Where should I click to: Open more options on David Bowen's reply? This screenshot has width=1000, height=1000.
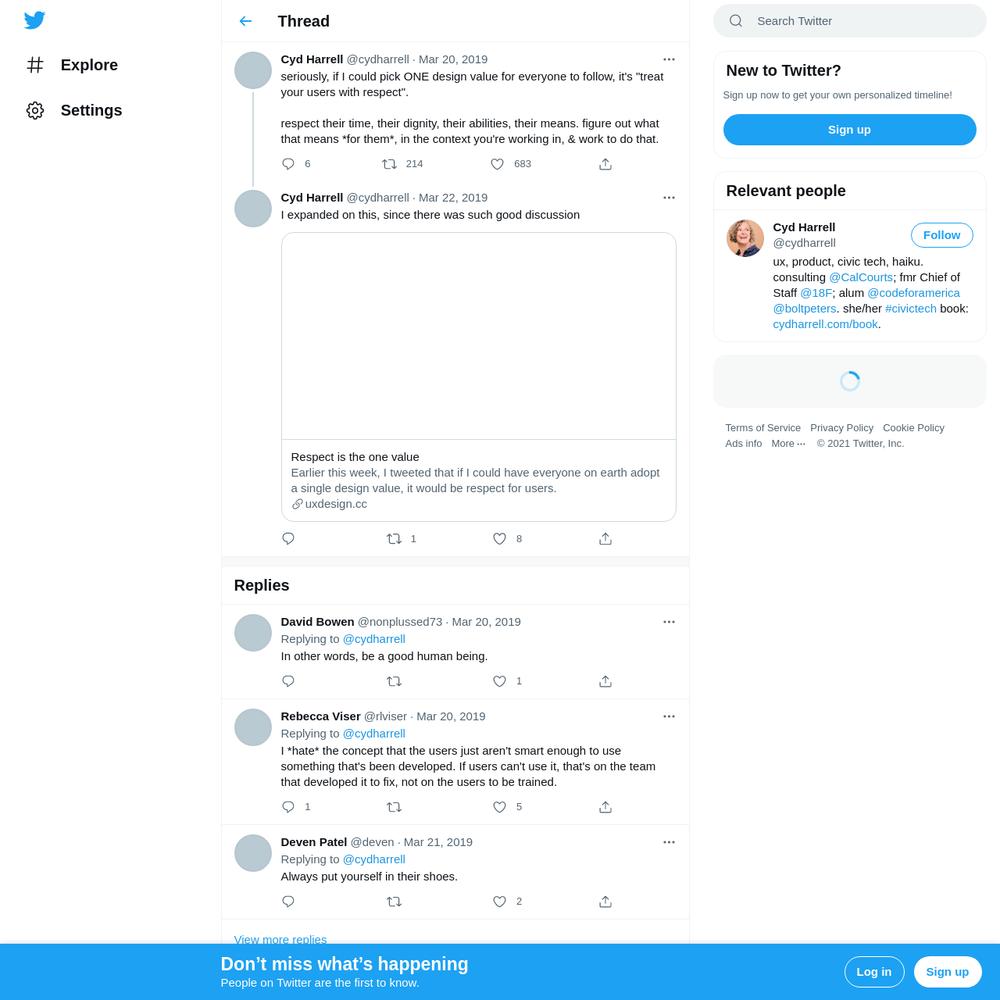(668, 622)
